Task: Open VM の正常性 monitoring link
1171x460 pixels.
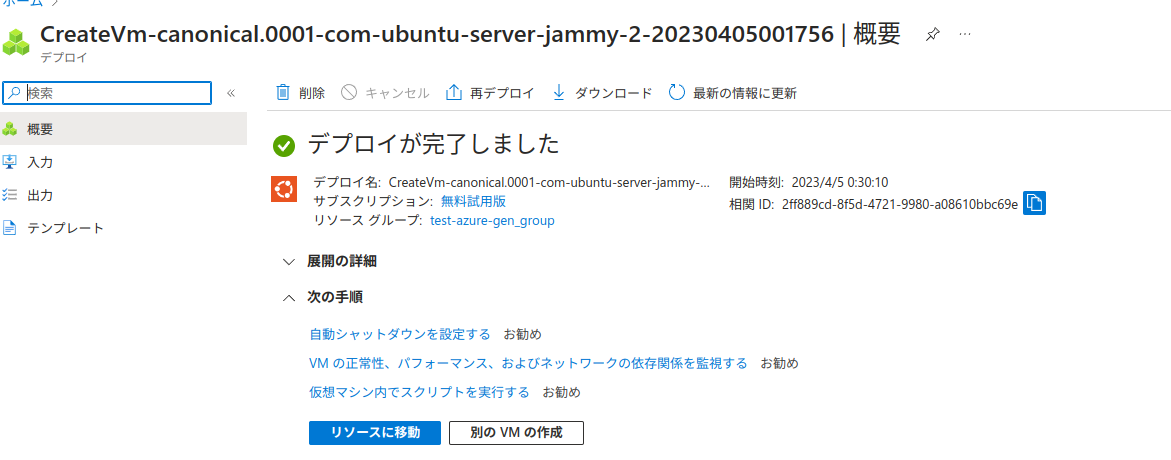Action: point(528,363)
